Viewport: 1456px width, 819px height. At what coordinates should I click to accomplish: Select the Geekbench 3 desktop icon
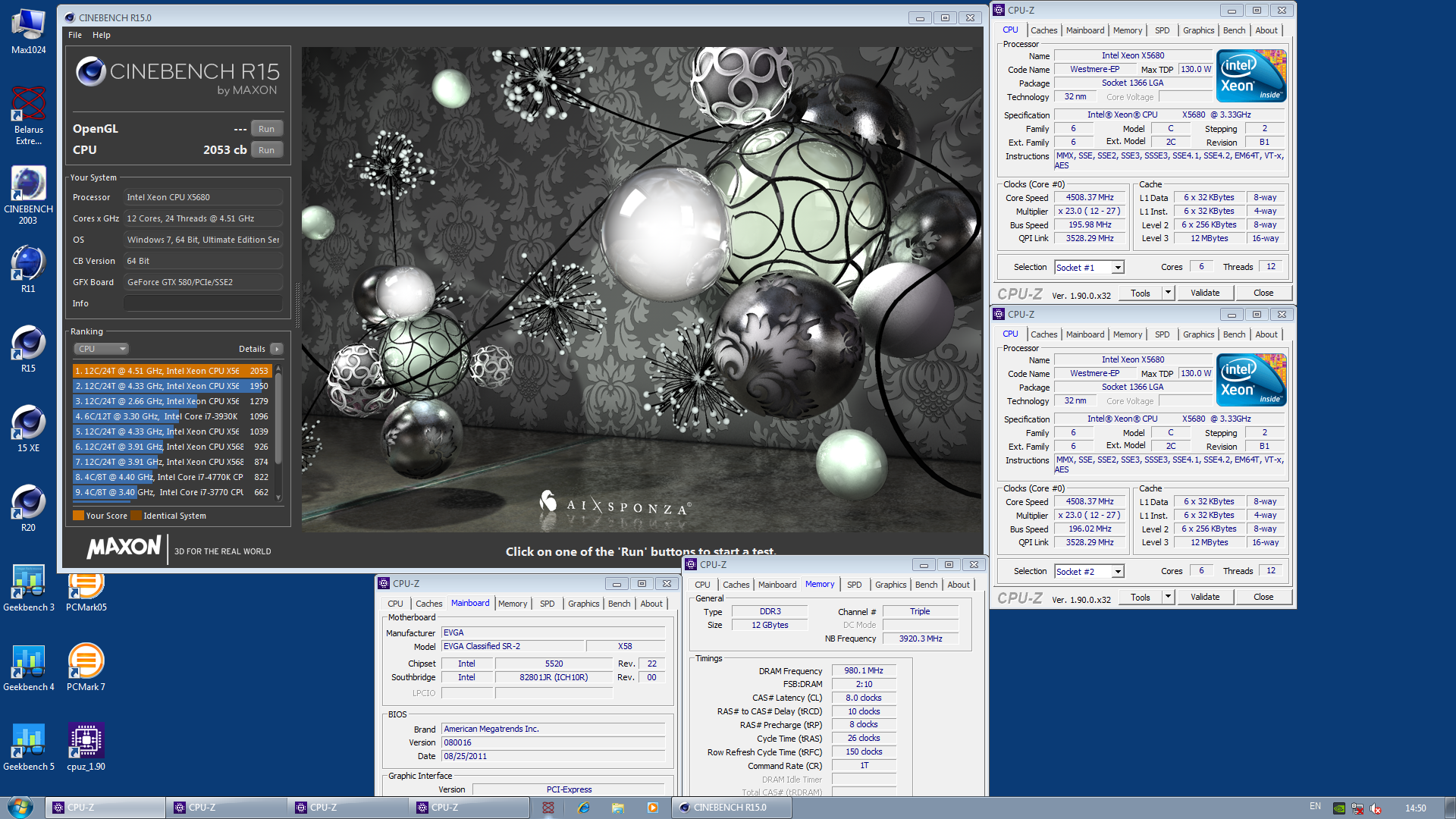point(28,588)
